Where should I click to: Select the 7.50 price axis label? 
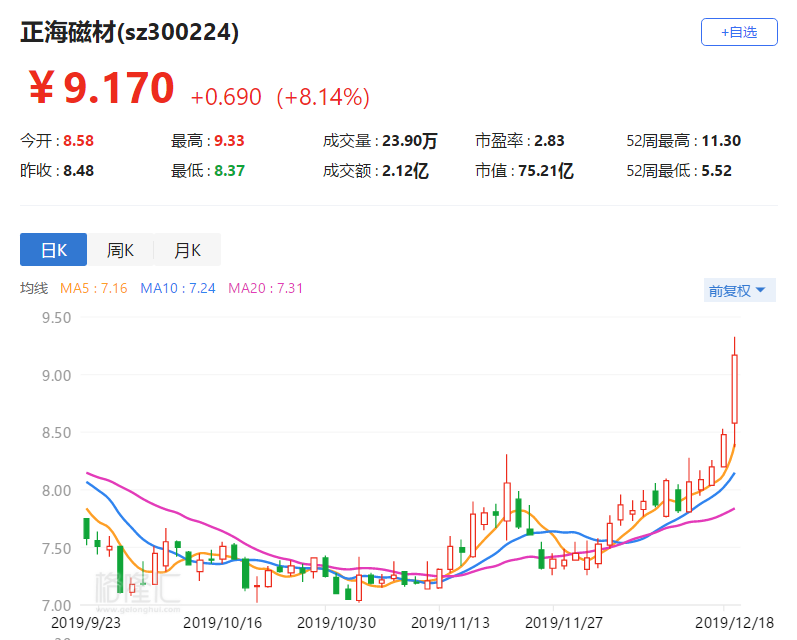click(x=56, y=548)
